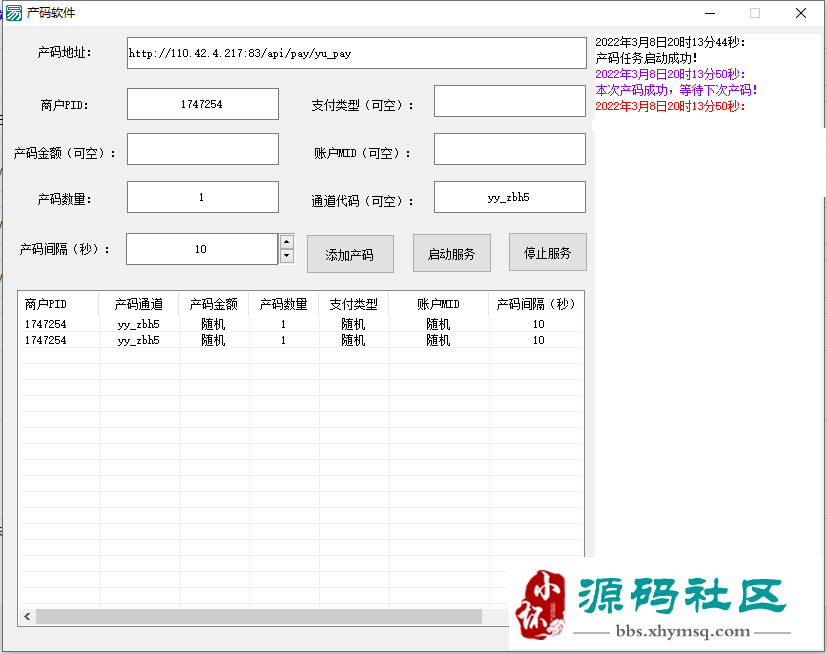Select the 支付类型 input box
The height and width of the screenshot is (654, 827).
click(x=509, y=101)
